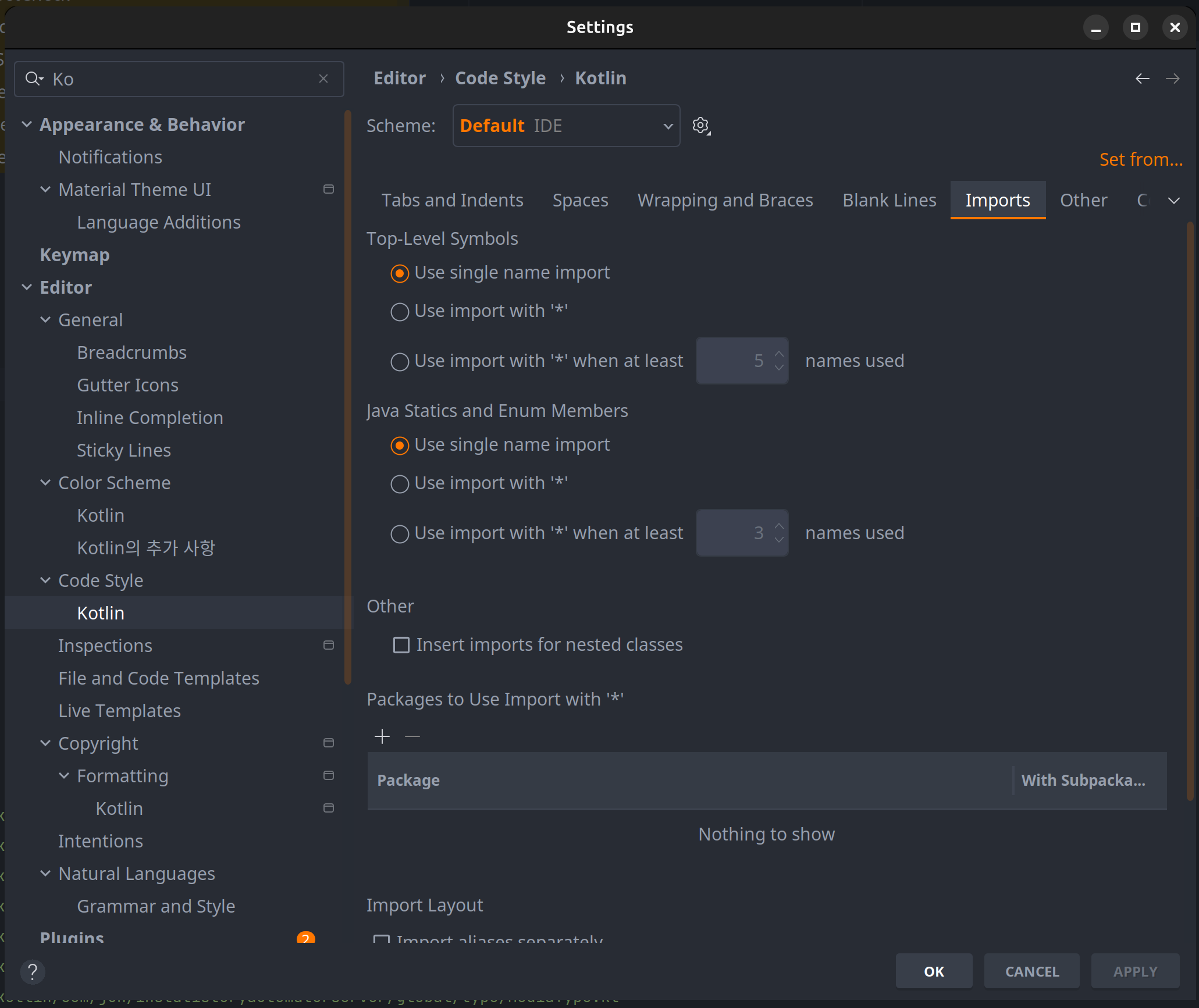Click the APPLY button
The image size is (1199, 1008).
pyautogui.click(x=1135, y=971)
